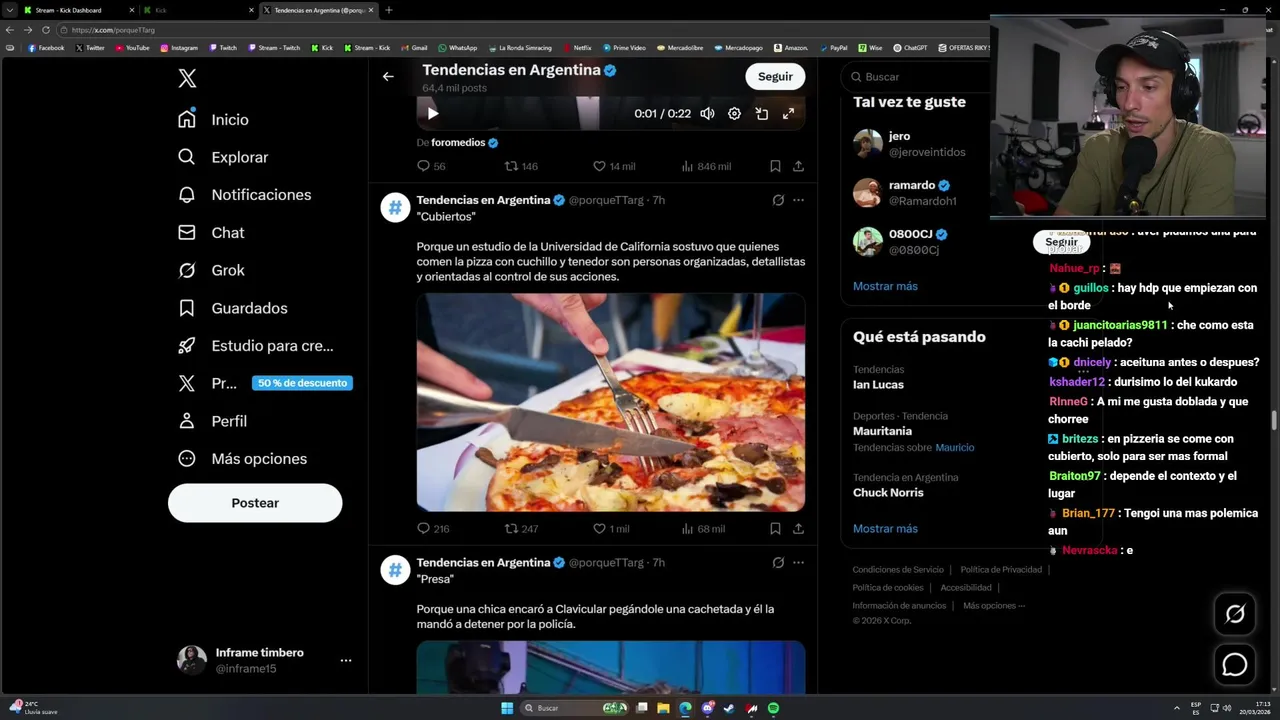The image size is (1280, 720).
Task: Open more options on Cubiertos post
Action: click(x=798, y=200)
